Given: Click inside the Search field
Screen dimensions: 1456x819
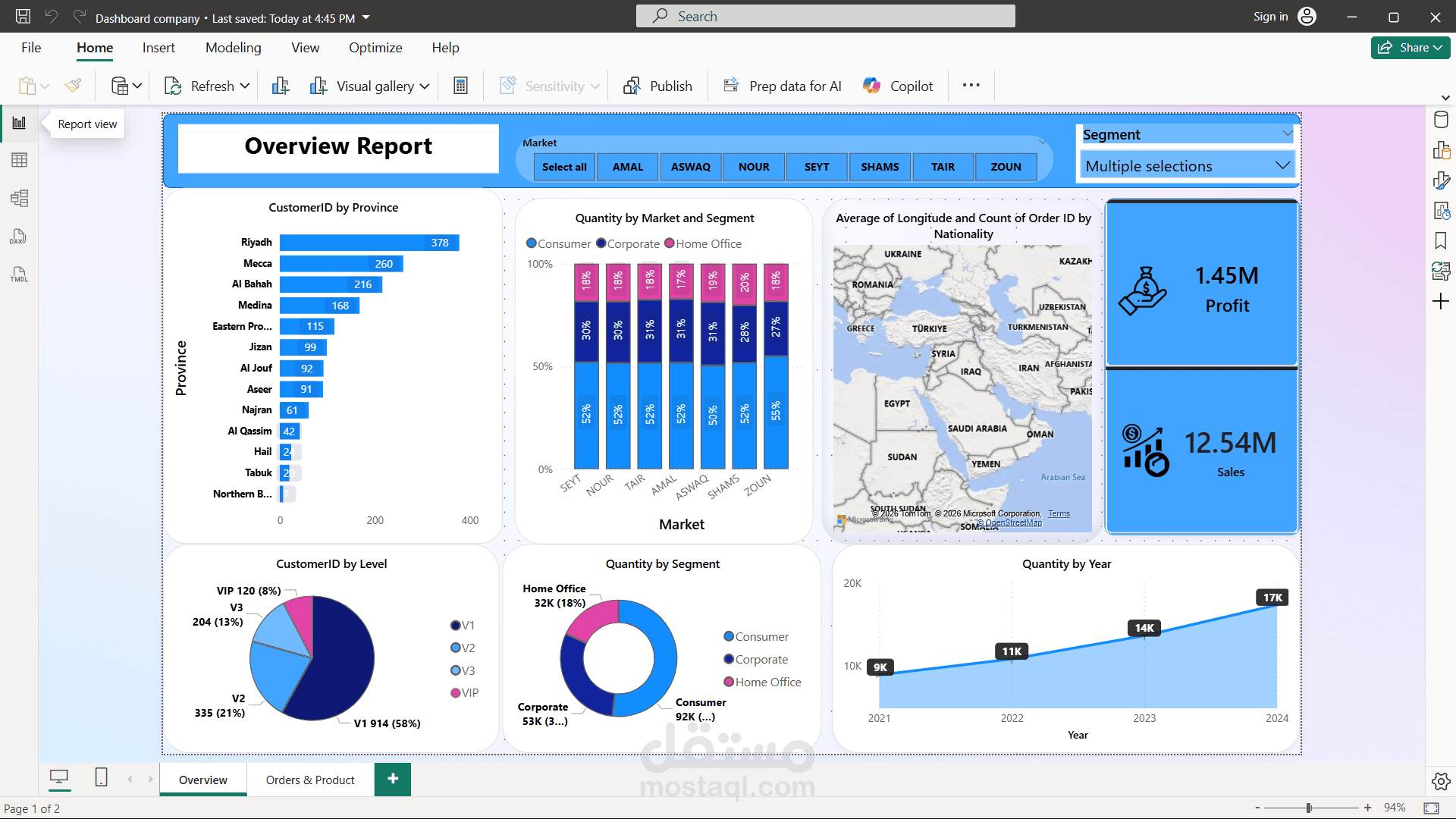Looking at the screenshot, I should 825,16.
